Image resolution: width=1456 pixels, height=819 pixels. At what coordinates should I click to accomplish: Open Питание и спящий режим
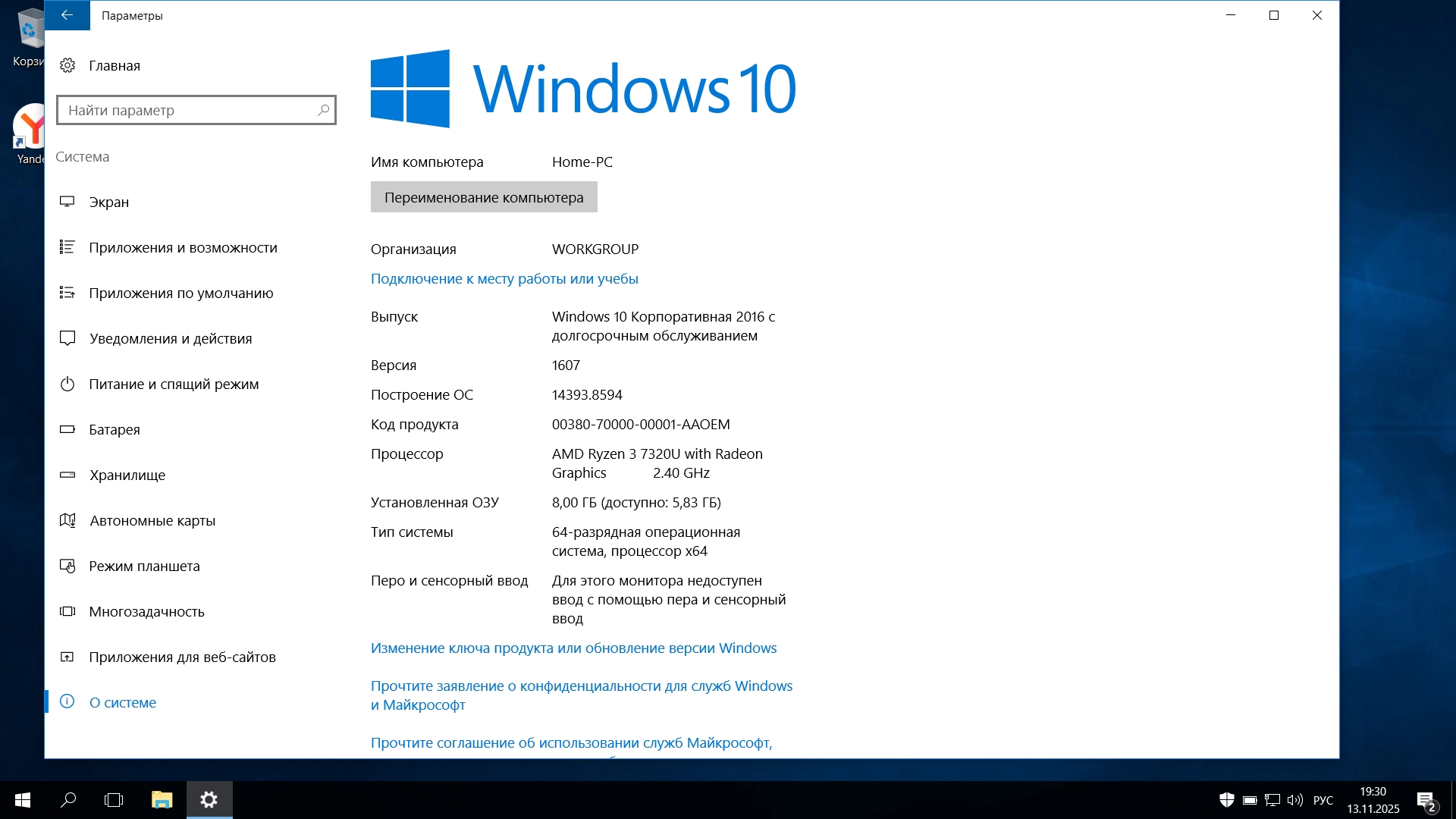pyautogui.click(x=174, y=384)
